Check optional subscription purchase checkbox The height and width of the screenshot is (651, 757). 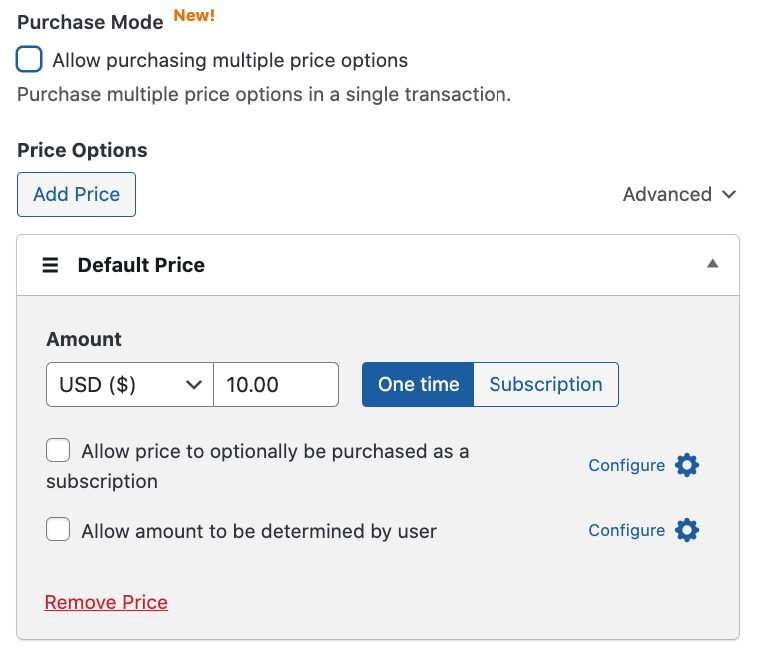[x=58, y=451]
